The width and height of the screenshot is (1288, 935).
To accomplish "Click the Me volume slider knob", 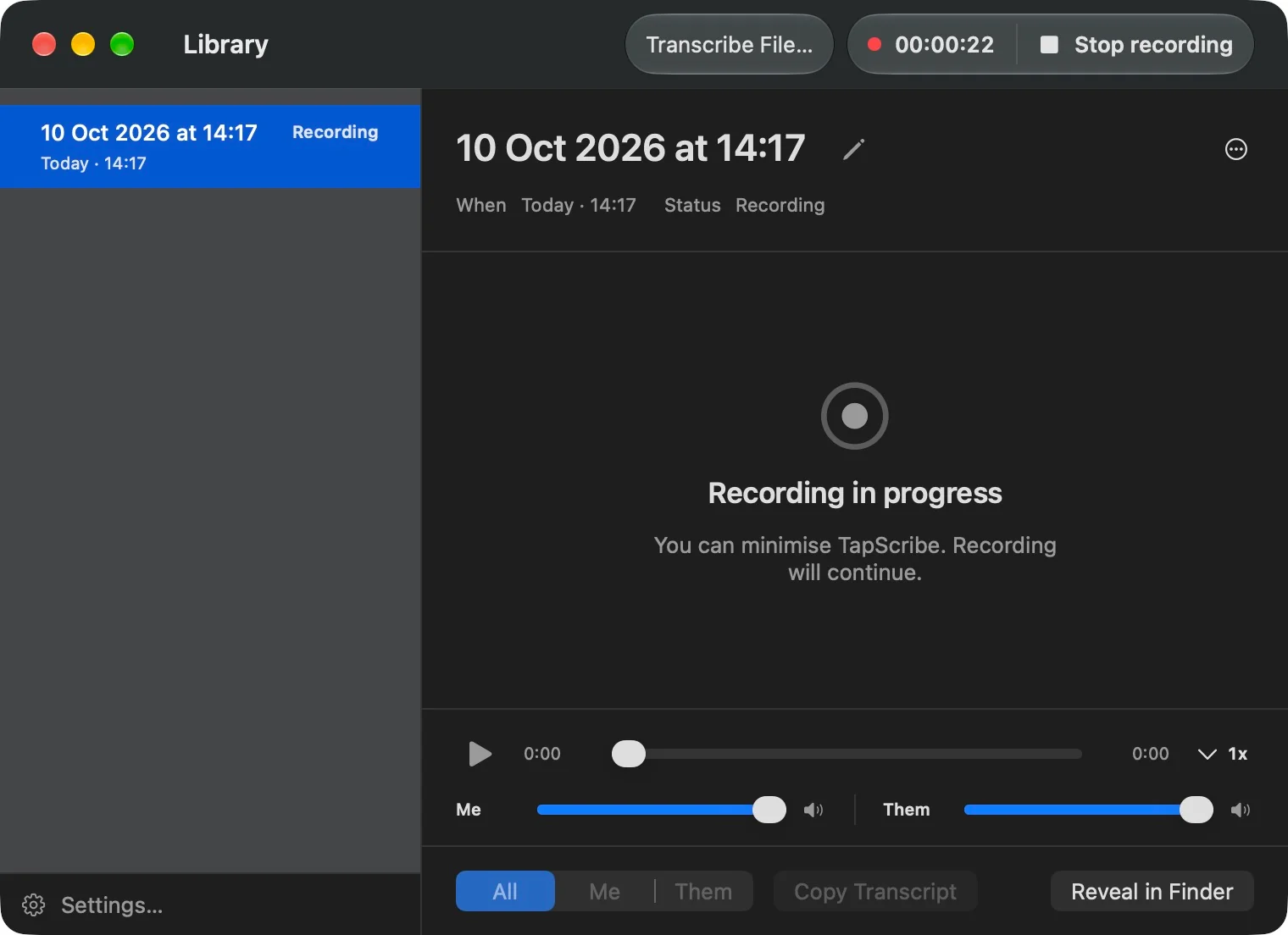I will 769,810.
